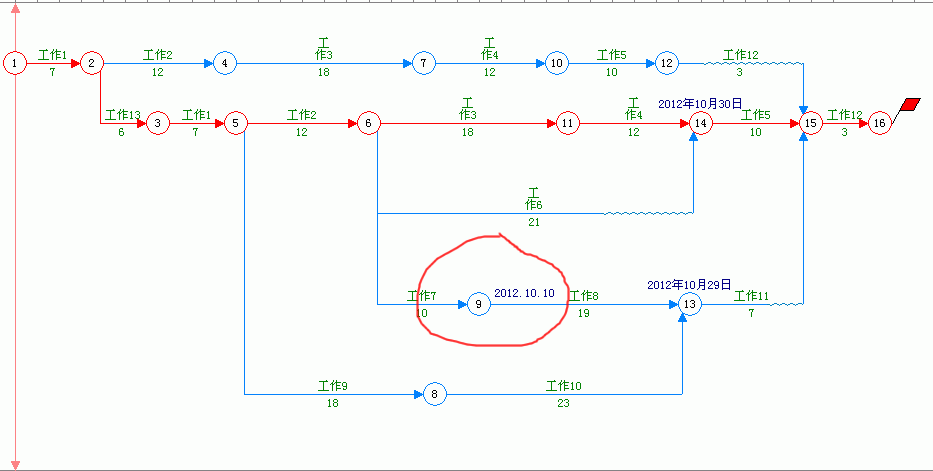Click the 2012.10.10 date text
This screenshot has width=933, height=471.
coord(524,293)
